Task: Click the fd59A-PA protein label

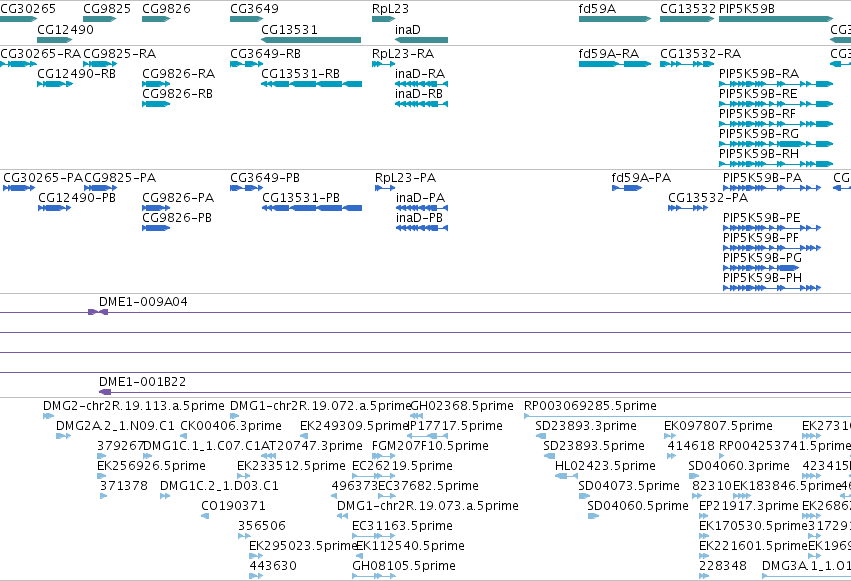Action: click(641, 177)
